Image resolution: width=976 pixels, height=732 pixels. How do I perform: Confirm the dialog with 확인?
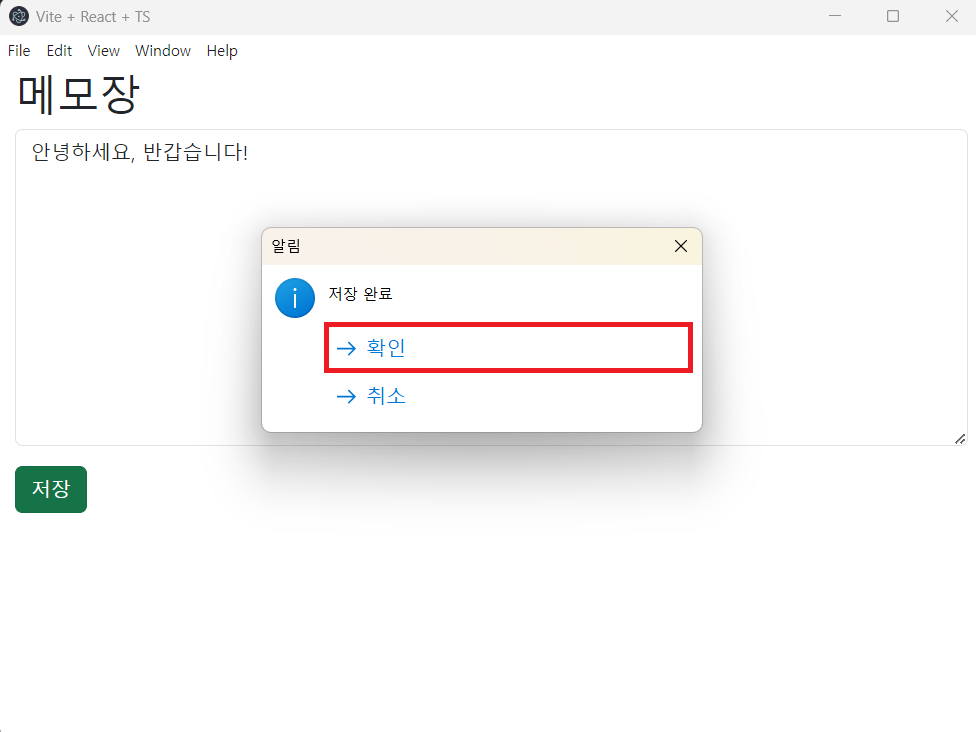tap(509, 348)
